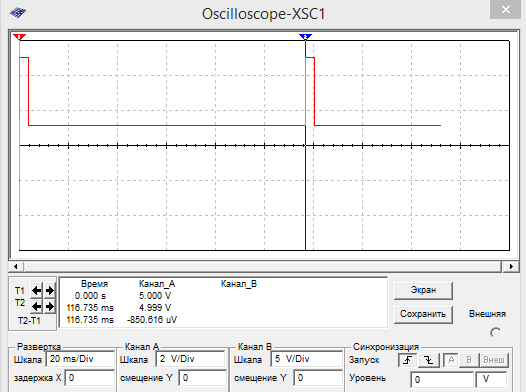Image resolution: width=526 pixels, height=392 pixels.
Task: Select falling edge trigger button
Action: click(429, 360)
